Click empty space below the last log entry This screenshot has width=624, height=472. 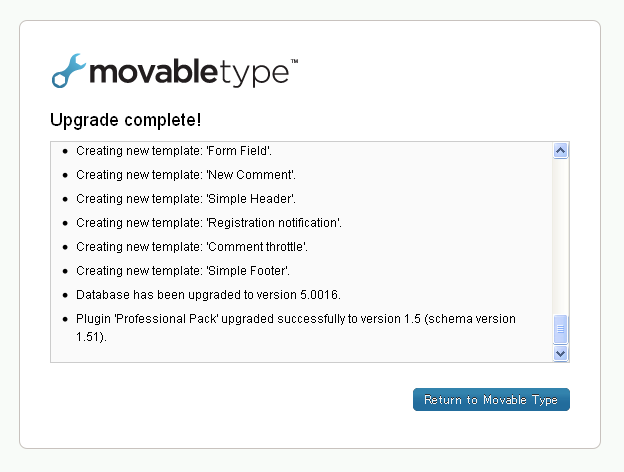301,353
